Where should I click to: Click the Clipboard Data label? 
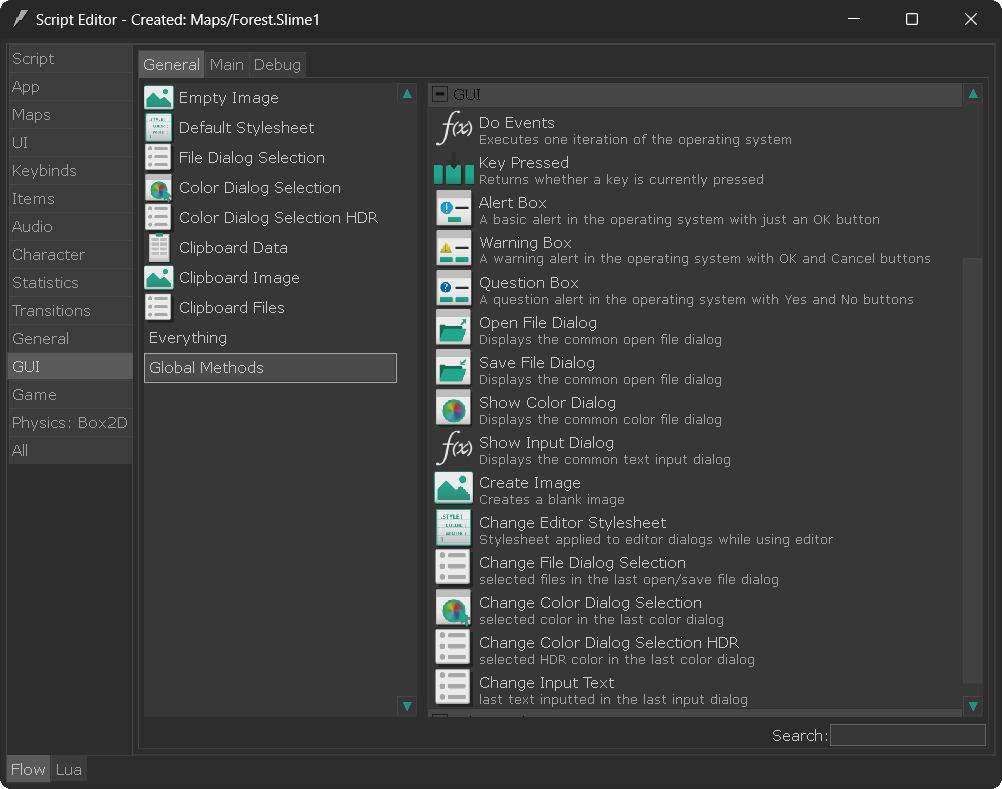[x=233, y=248]
